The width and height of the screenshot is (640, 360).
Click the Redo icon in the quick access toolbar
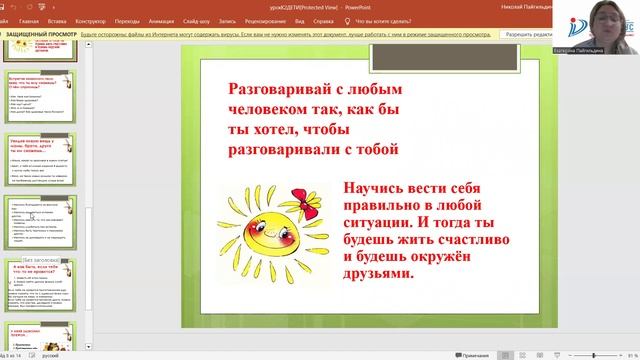click(x=29, y=7)
